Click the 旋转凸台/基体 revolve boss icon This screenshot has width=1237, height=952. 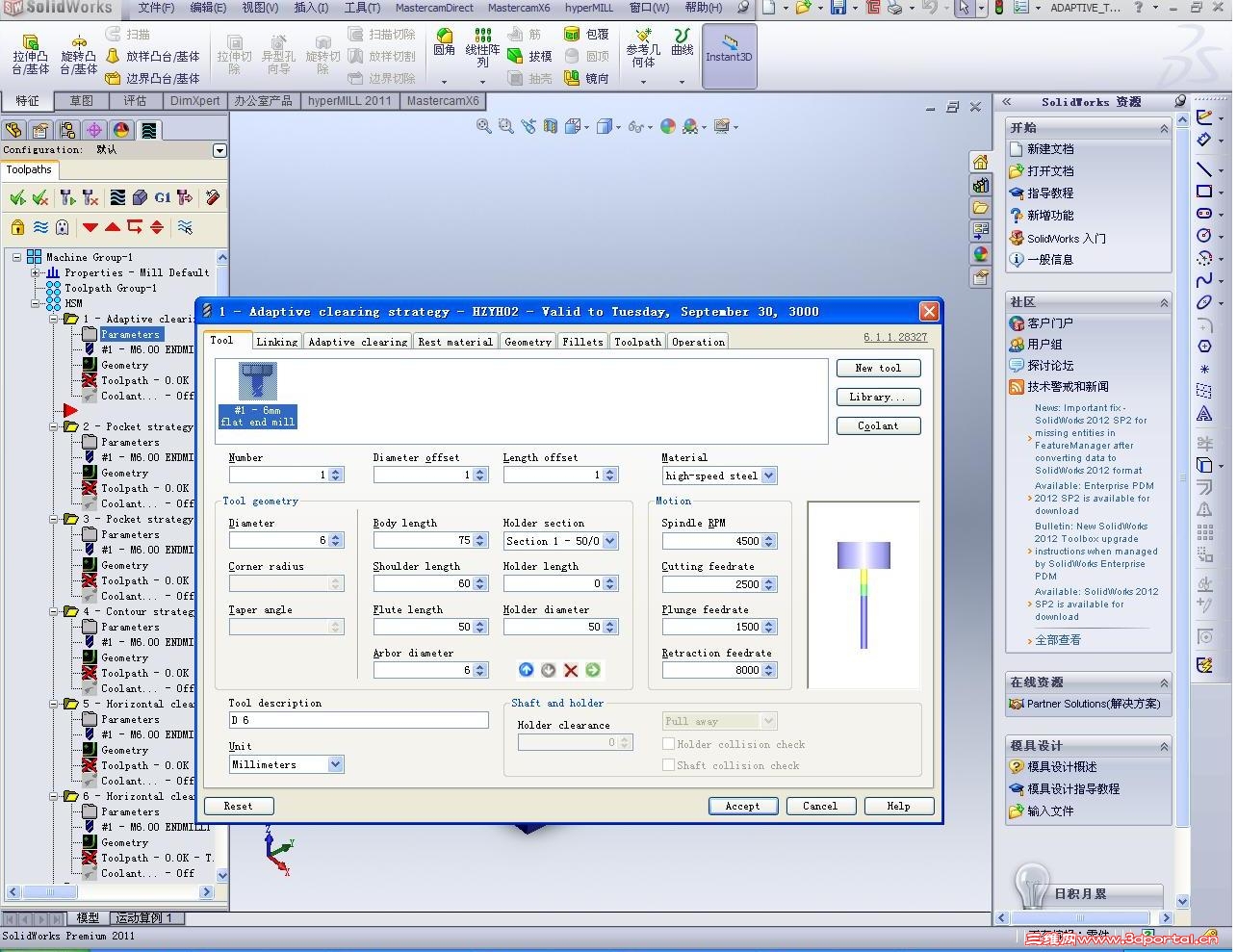click(x=79, y=55)
